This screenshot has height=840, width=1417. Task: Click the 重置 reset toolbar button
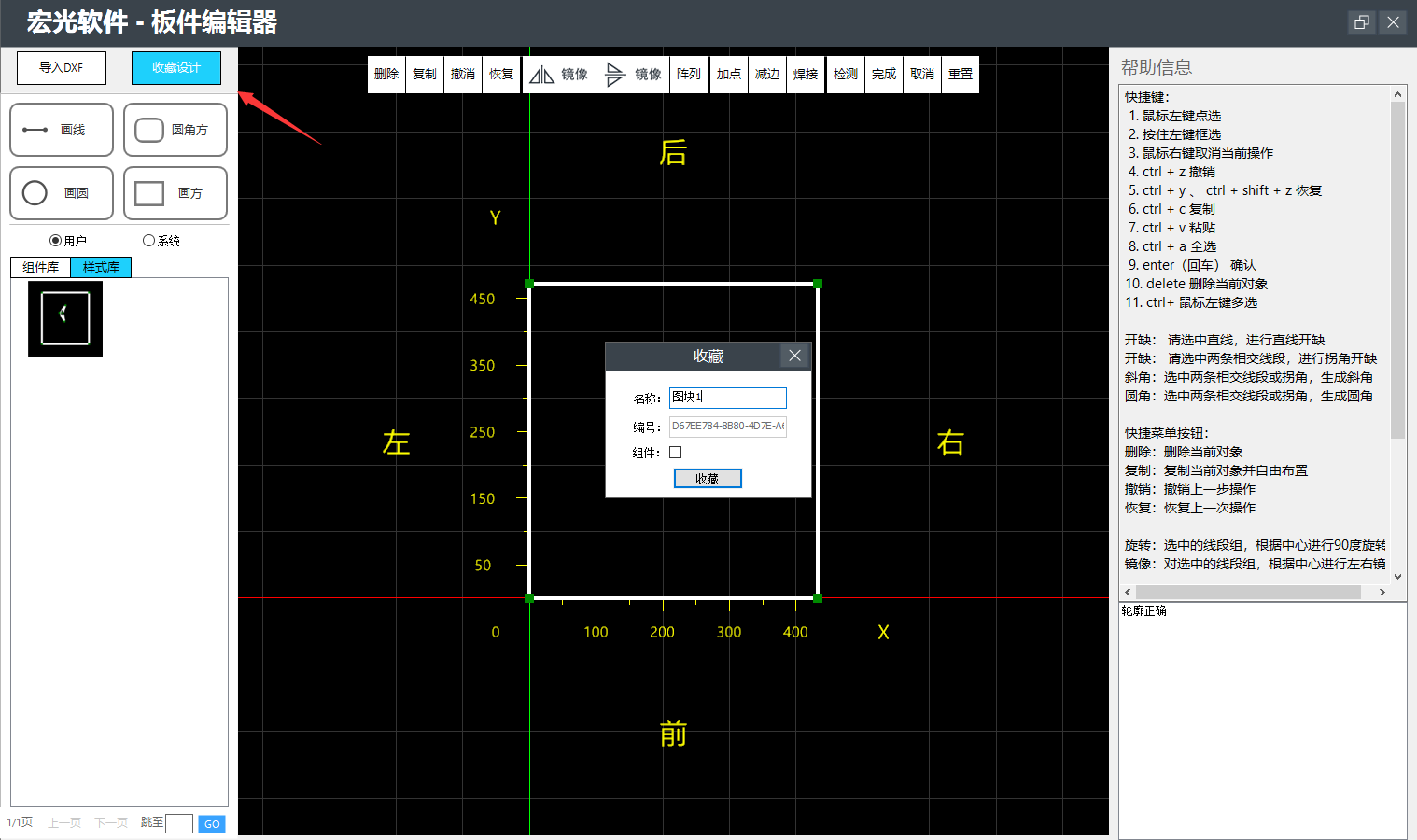[961, 75]
